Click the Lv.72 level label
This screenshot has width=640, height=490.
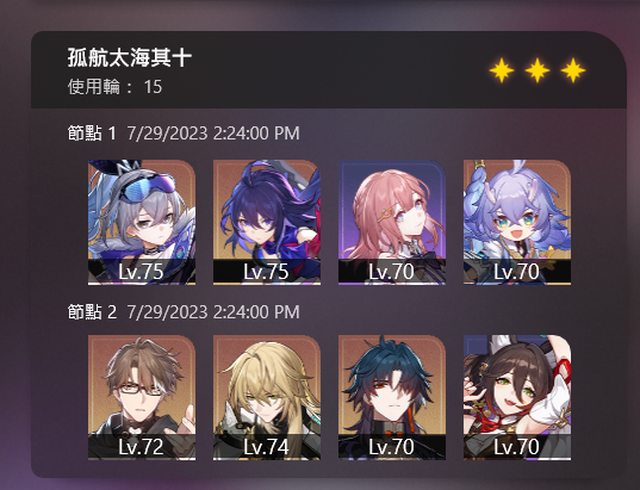(x=141, y=447)
